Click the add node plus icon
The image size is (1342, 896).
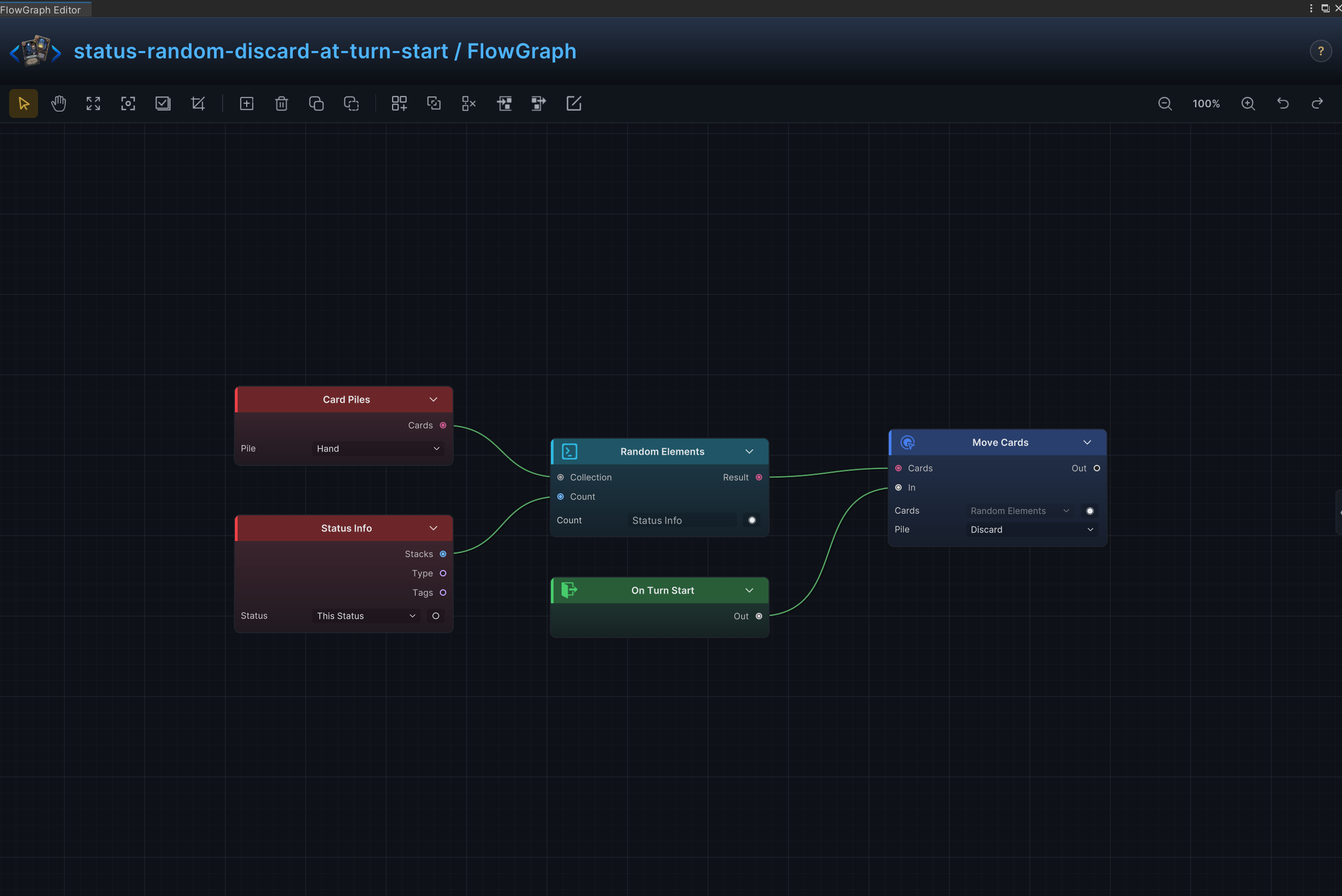click(x=246, y=103)
